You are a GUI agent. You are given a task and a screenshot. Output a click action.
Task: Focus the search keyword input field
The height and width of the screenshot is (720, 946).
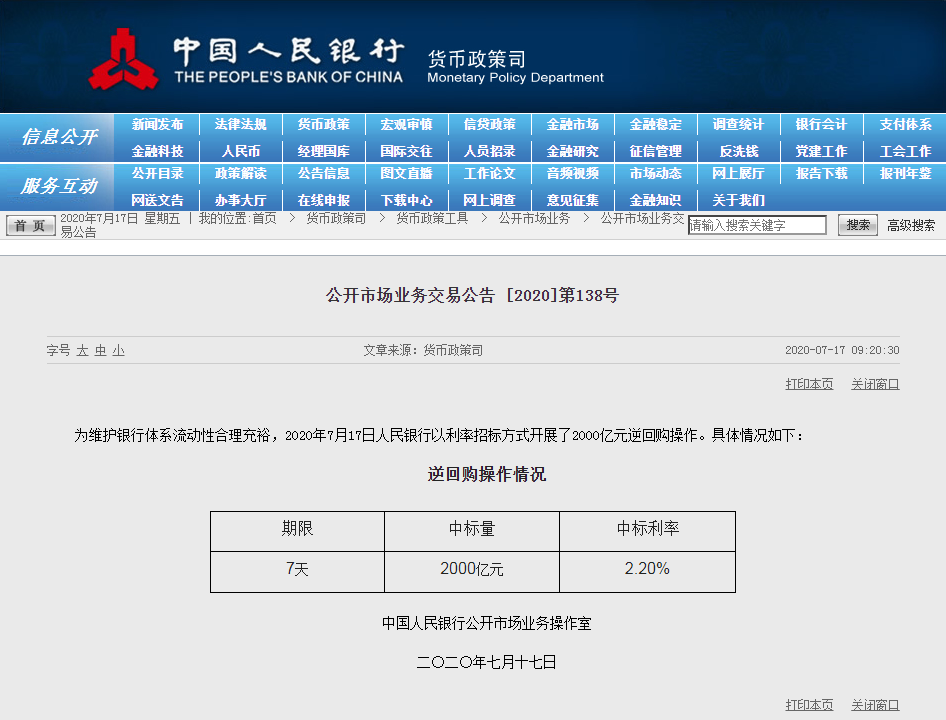click(x=757, y=226)
